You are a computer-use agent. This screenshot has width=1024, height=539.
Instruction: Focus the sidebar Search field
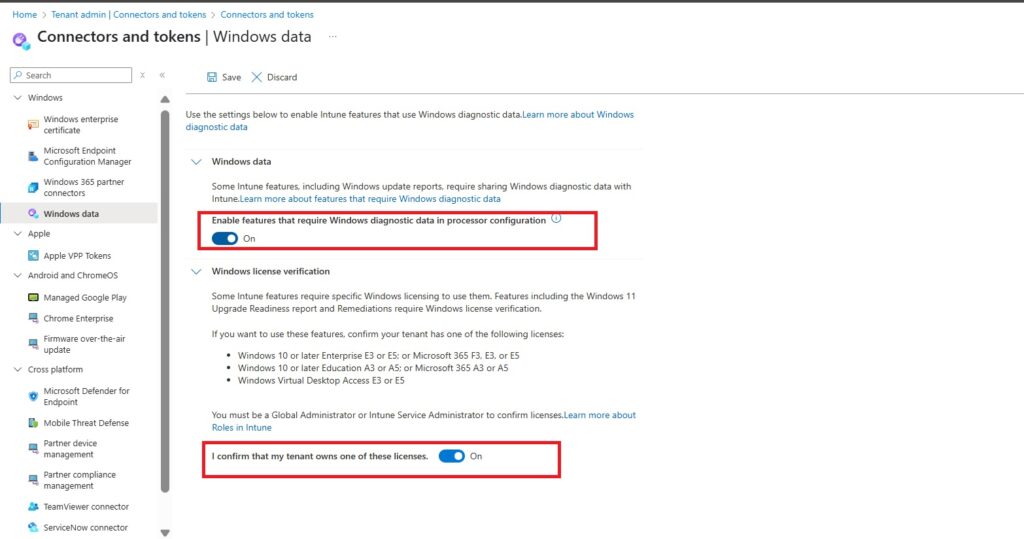coord(71,75)
